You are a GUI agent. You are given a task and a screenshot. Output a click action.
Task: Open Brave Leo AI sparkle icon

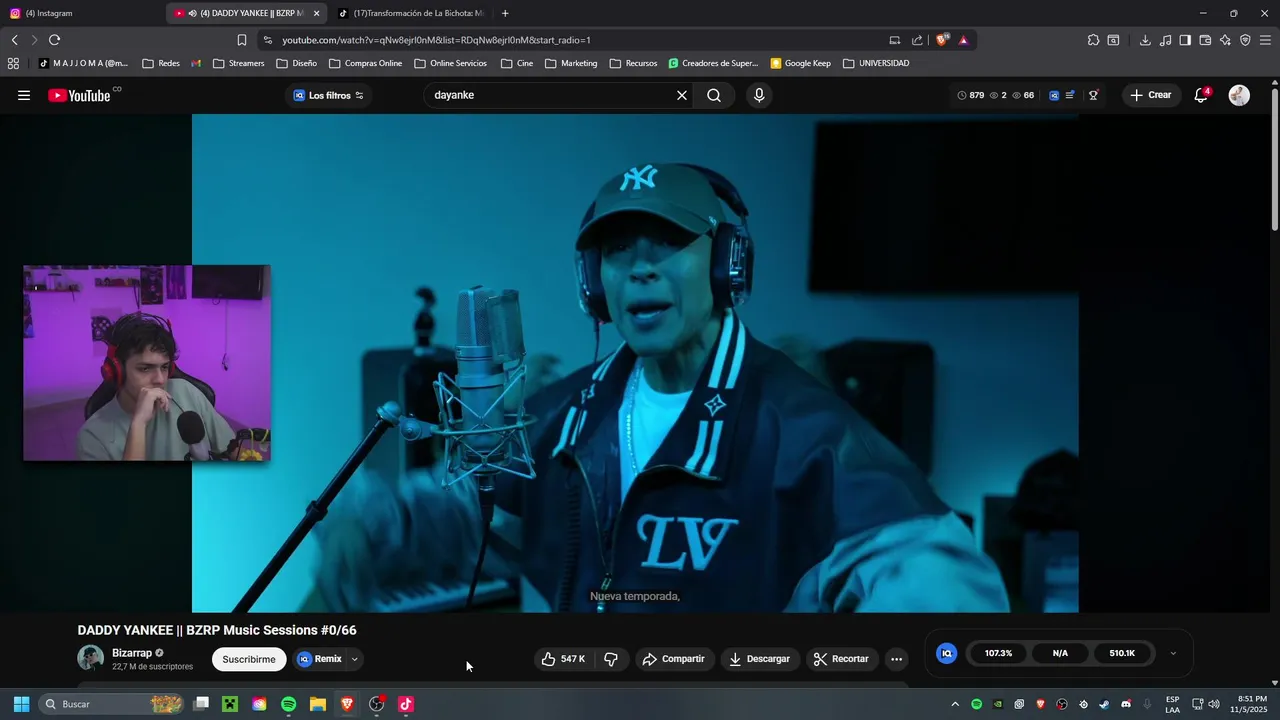(x=1225, y=40)
